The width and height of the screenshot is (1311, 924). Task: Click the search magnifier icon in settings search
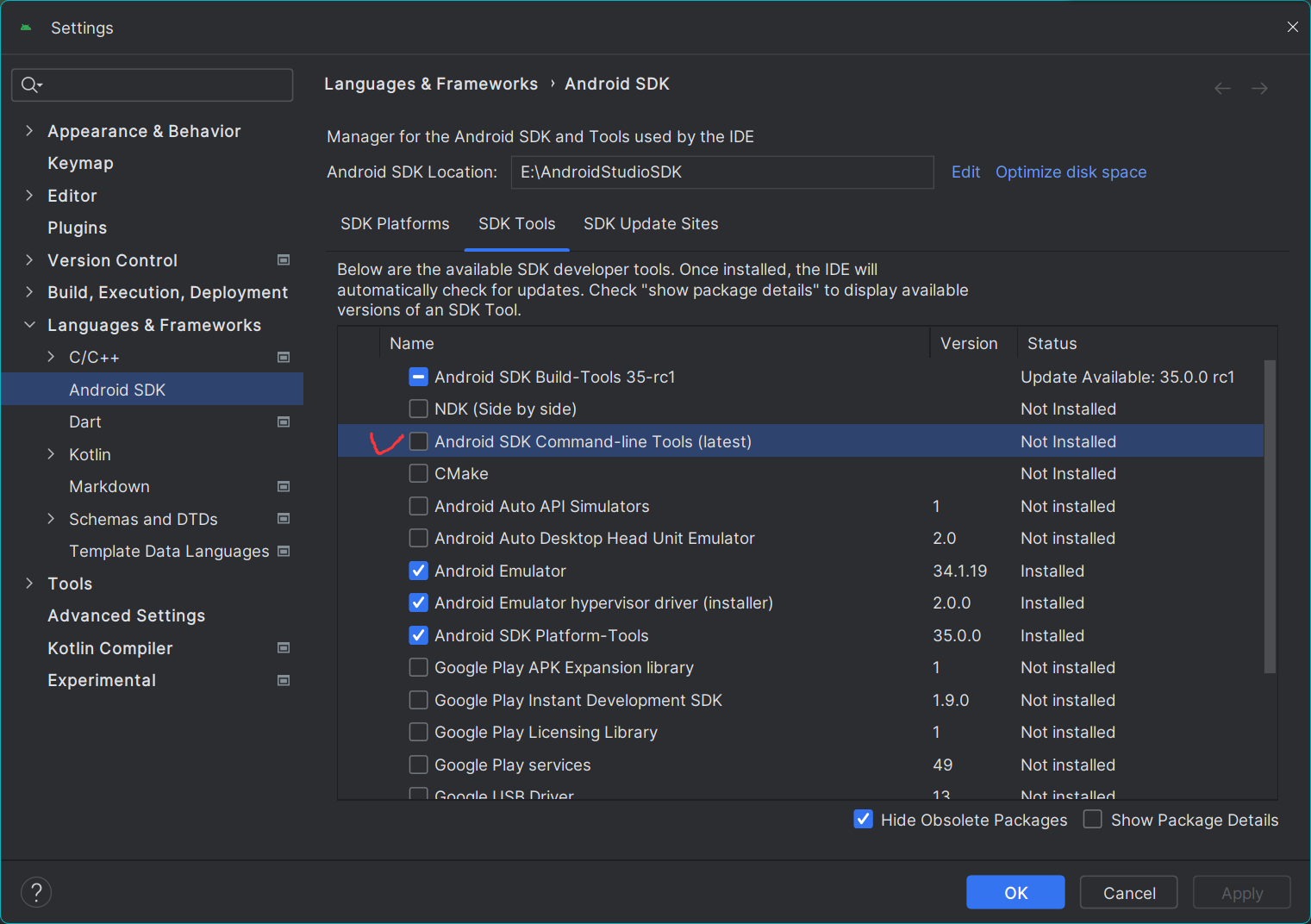pos(27,84)
